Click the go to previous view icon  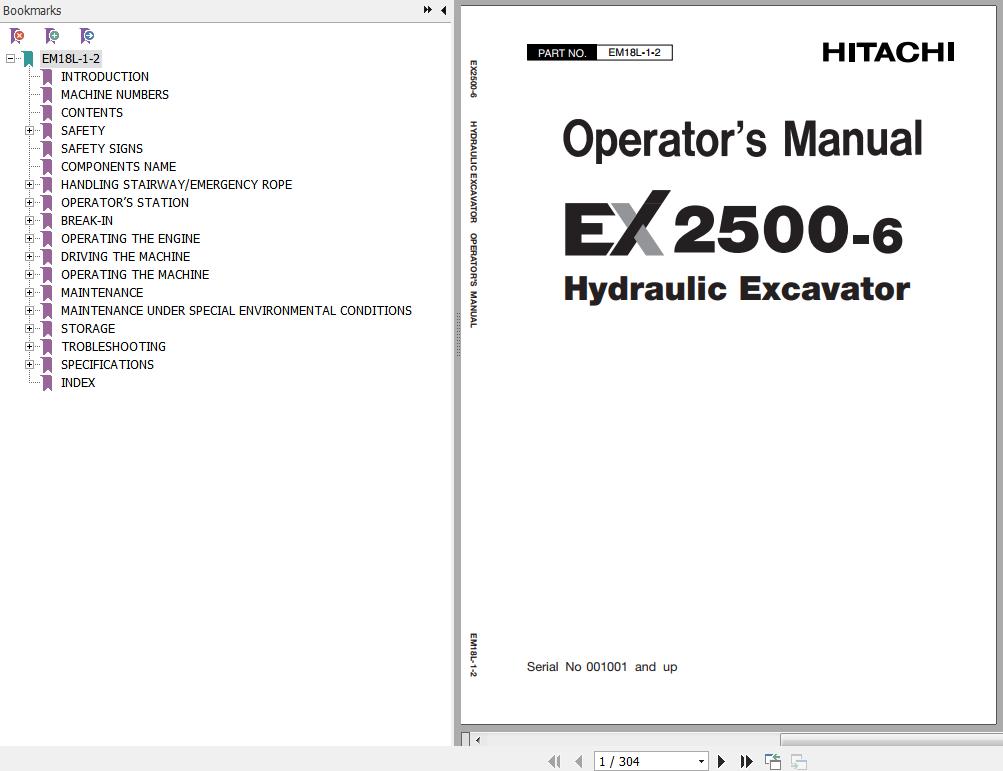[x=773, y=761]
